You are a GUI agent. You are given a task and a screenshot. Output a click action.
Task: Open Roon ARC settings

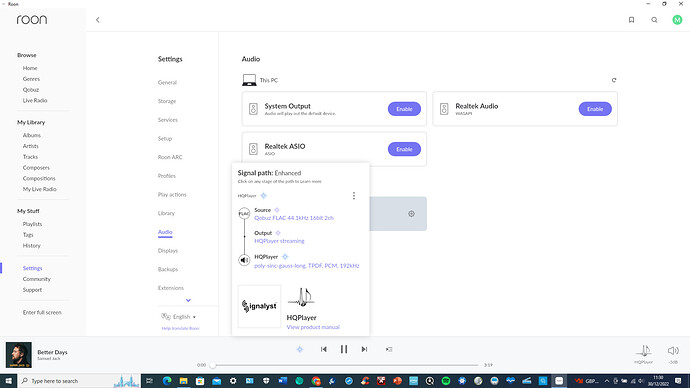(x=170, y=157)
